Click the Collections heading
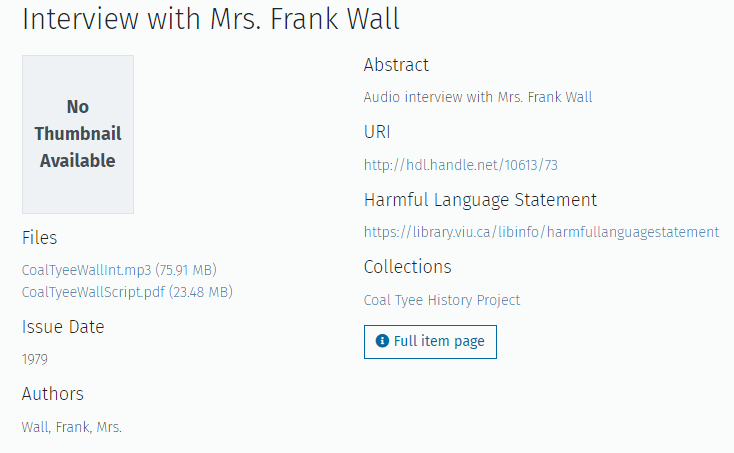734x453 pixels. pos(408,267)
